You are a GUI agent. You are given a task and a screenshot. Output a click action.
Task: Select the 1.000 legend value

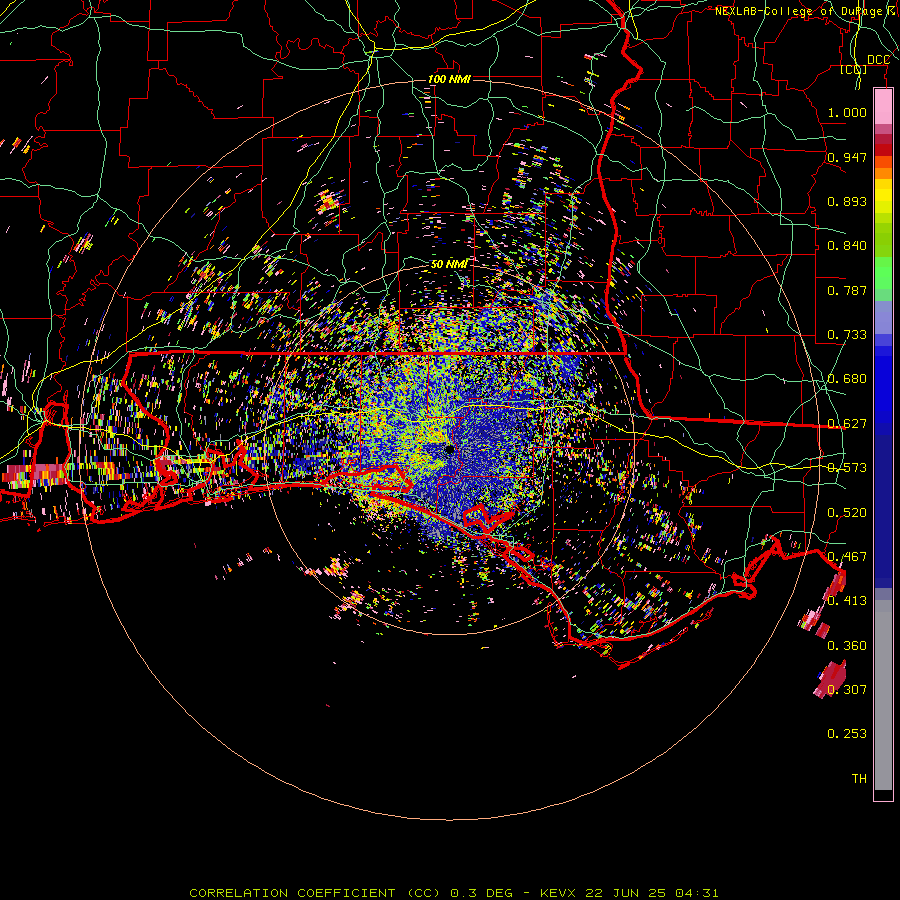847,112
